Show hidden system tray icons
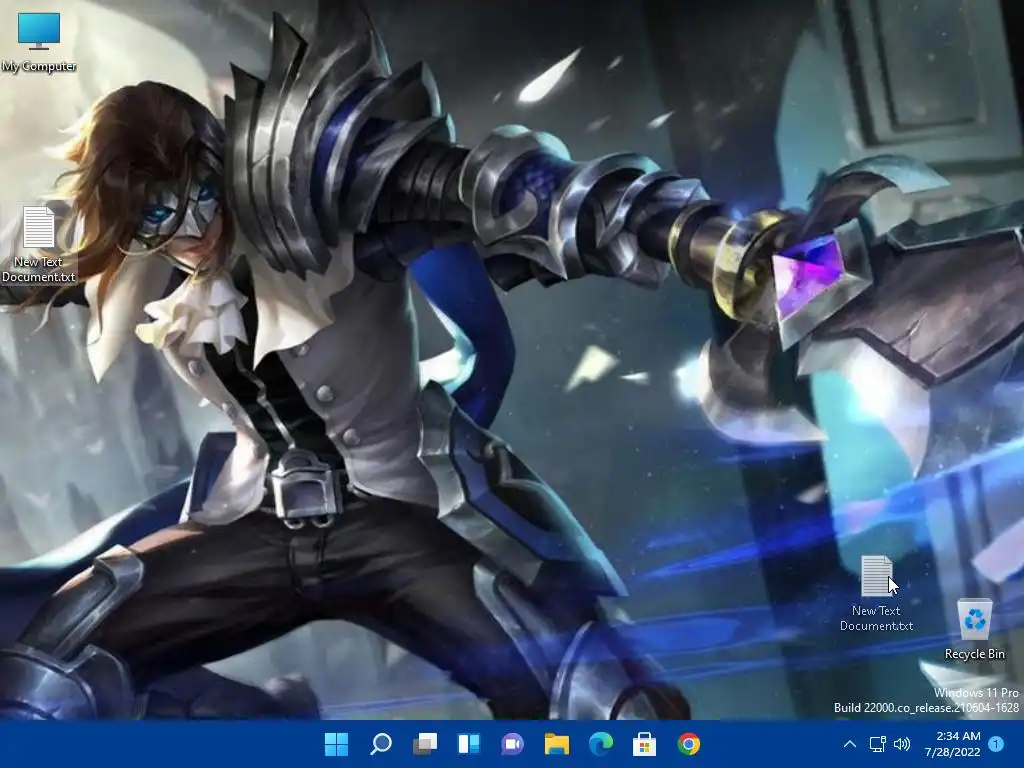Viewport: 1024px width, 768px height. click(850, 744)
